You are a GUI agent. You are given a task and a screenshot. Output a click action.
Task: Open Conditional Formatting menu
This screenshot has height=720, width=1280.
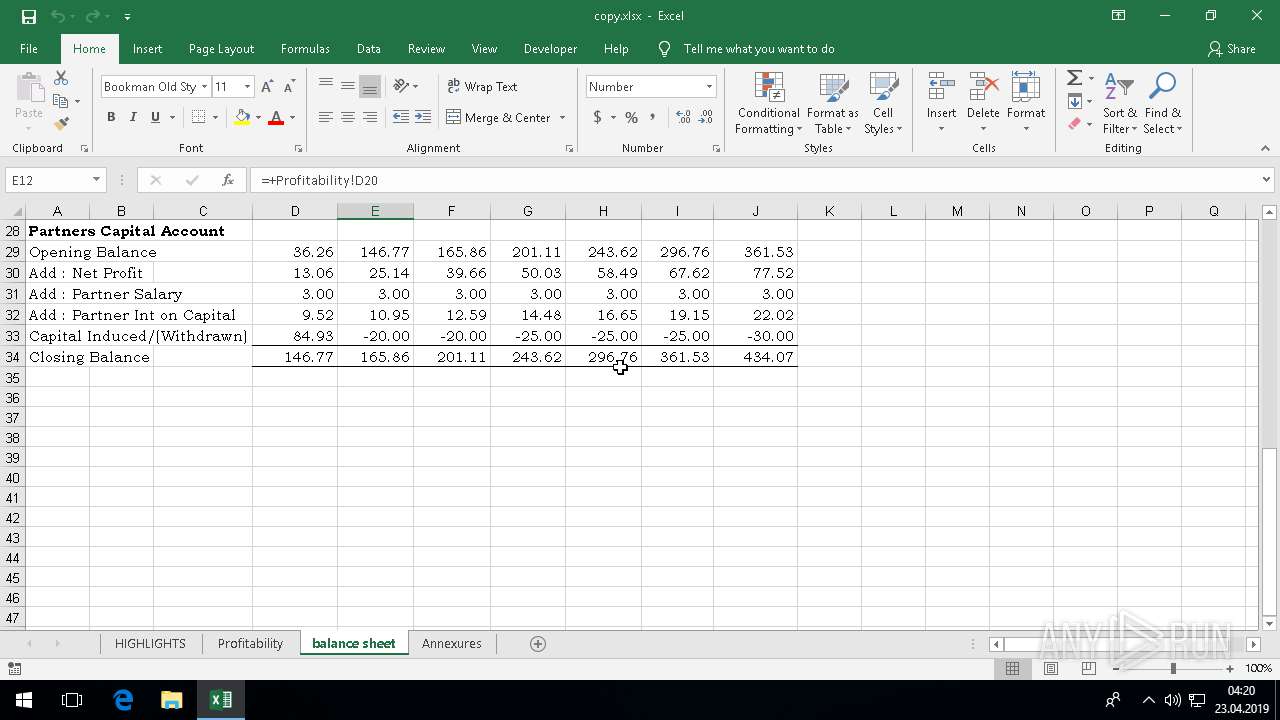(x=768, y=103)
